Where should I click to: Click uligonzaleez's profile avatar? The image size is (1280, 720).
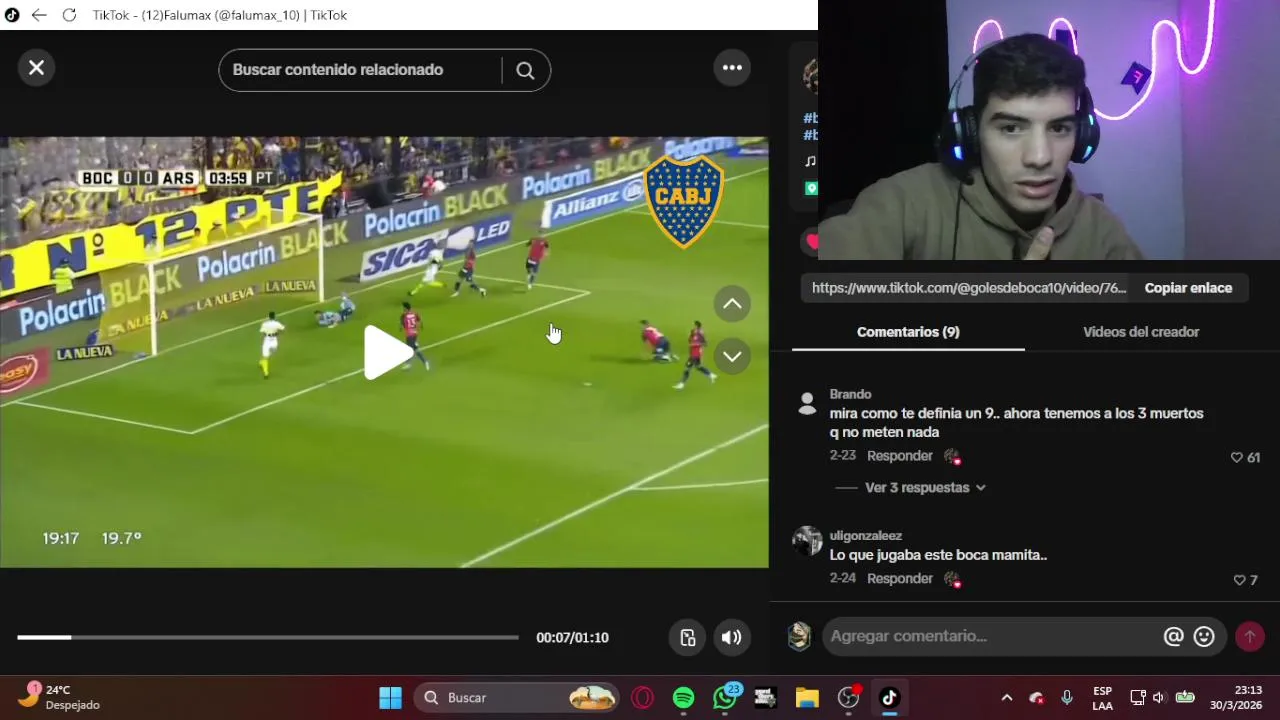807,541
